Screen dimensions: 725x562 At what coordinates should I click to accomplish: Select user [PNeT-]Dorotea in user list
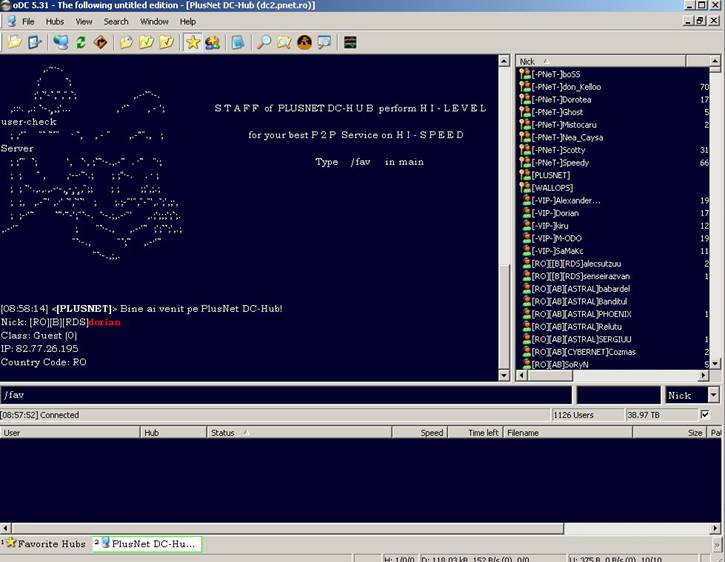coord(561,99)
